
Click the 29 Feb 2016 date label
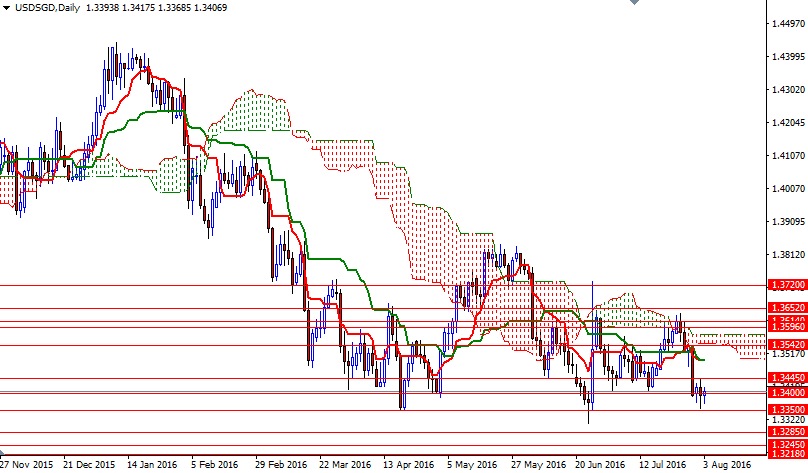(x=278, y=465)
